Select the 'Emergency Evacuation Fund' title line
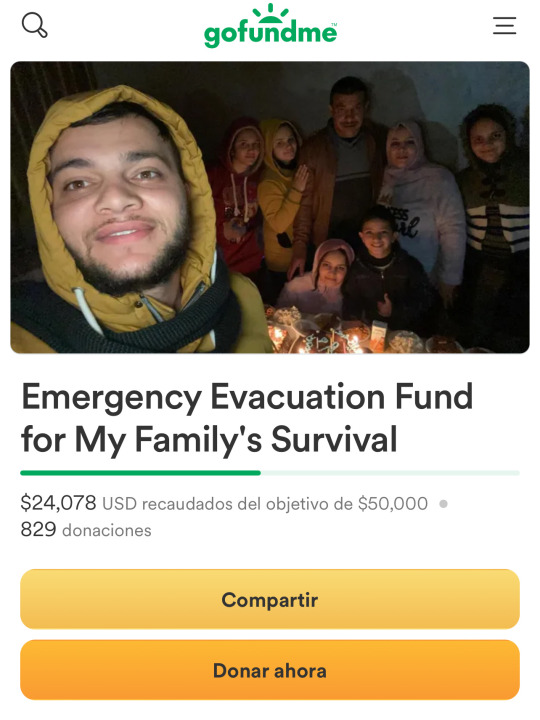 pos(247,397)
